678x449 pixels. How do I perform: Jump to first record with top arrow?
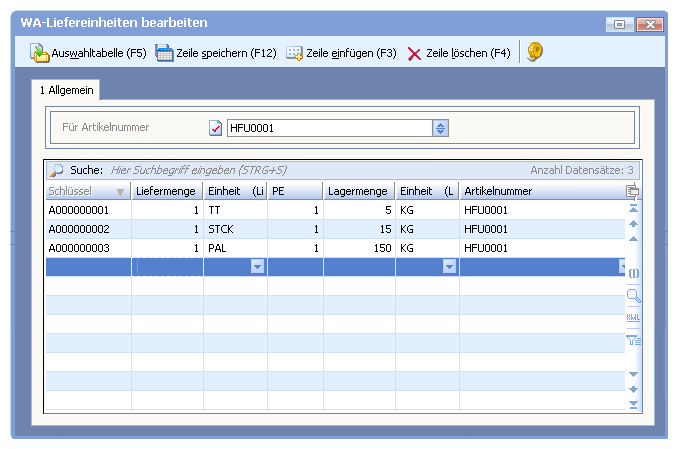pyautogui.click(x=632, y=209)
